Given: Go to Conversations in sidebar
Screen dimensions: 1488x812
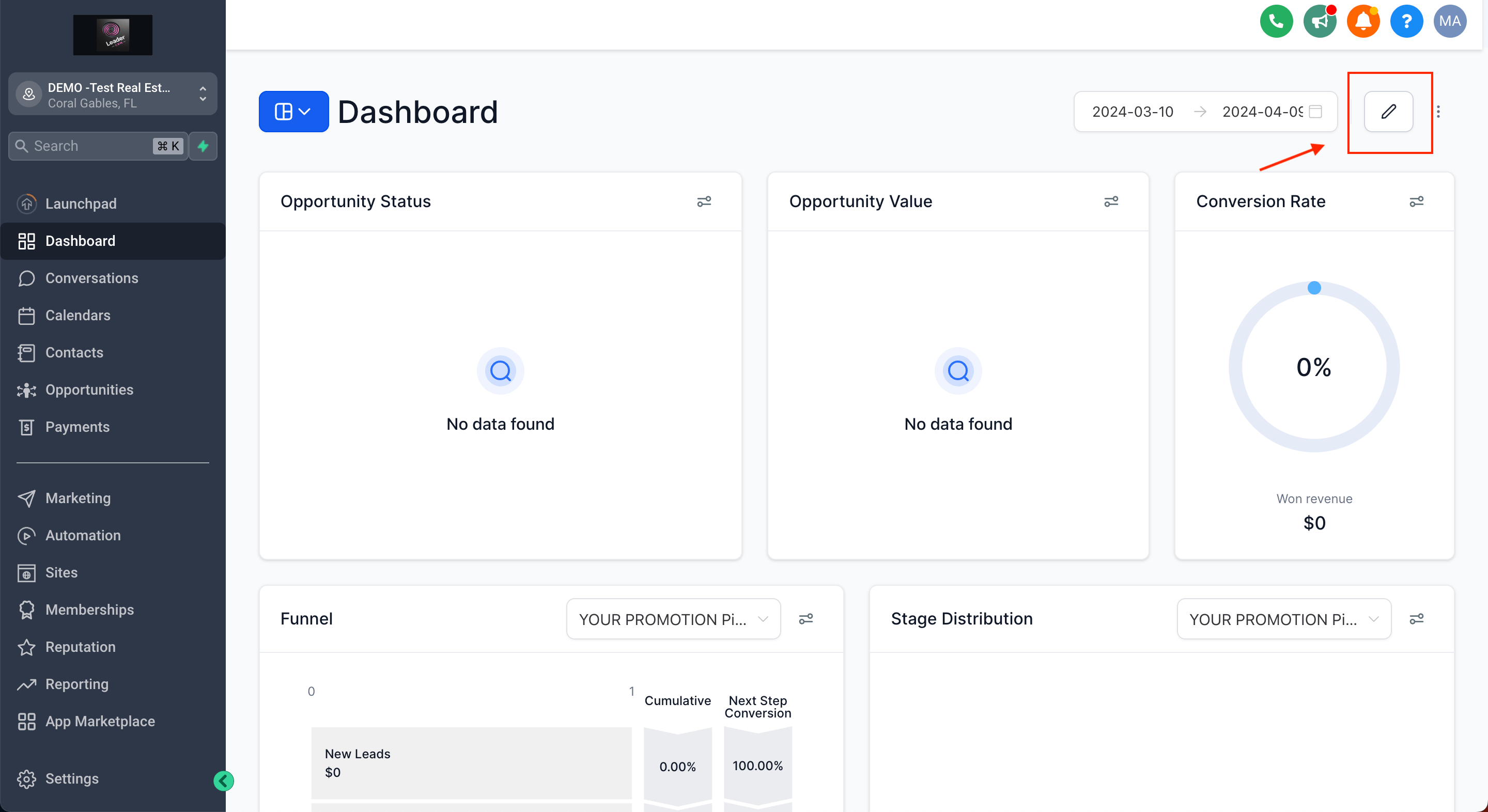Looking at the screenshot, I should click(91, 278).
